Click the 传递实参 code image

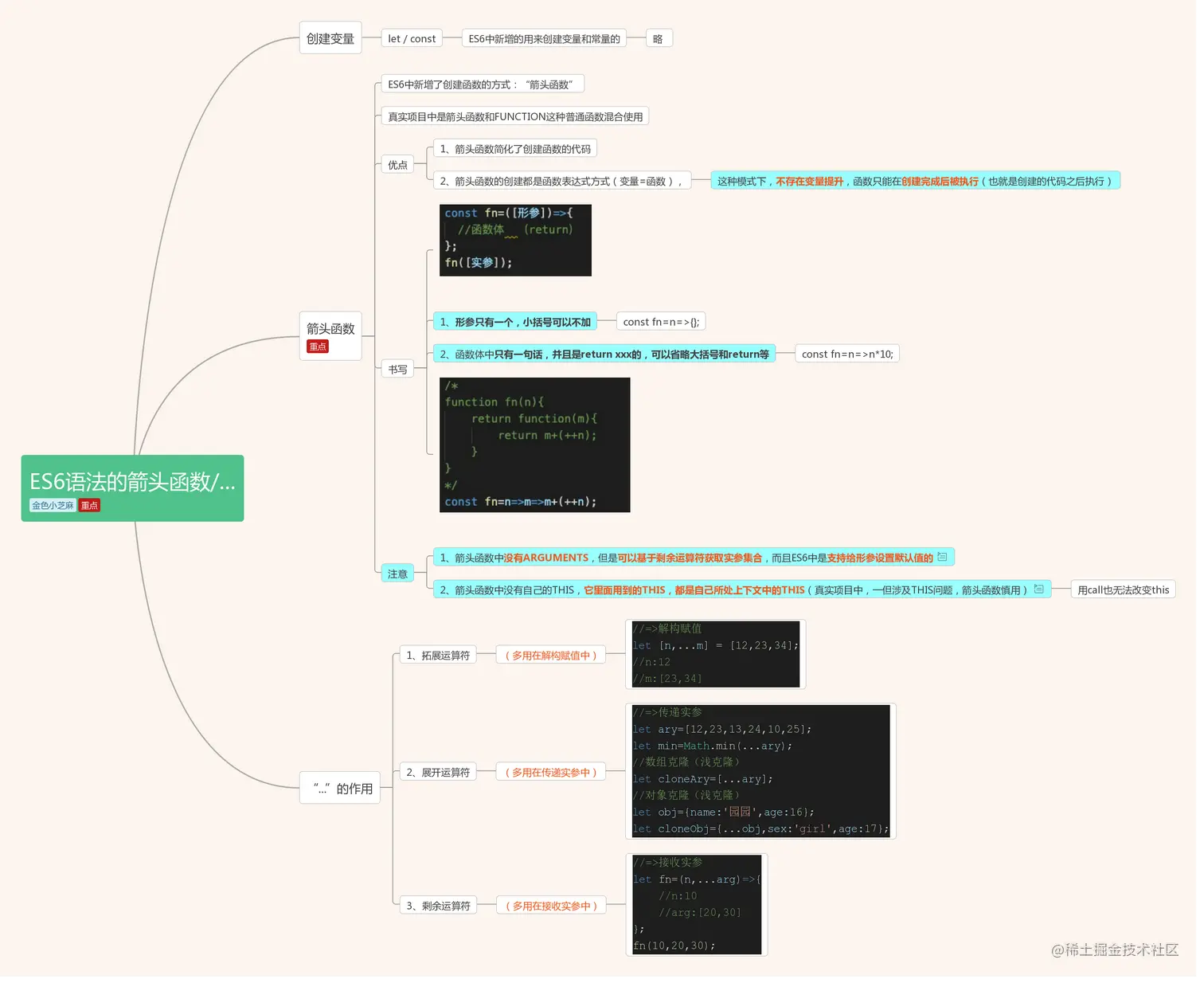coord(761,770)
